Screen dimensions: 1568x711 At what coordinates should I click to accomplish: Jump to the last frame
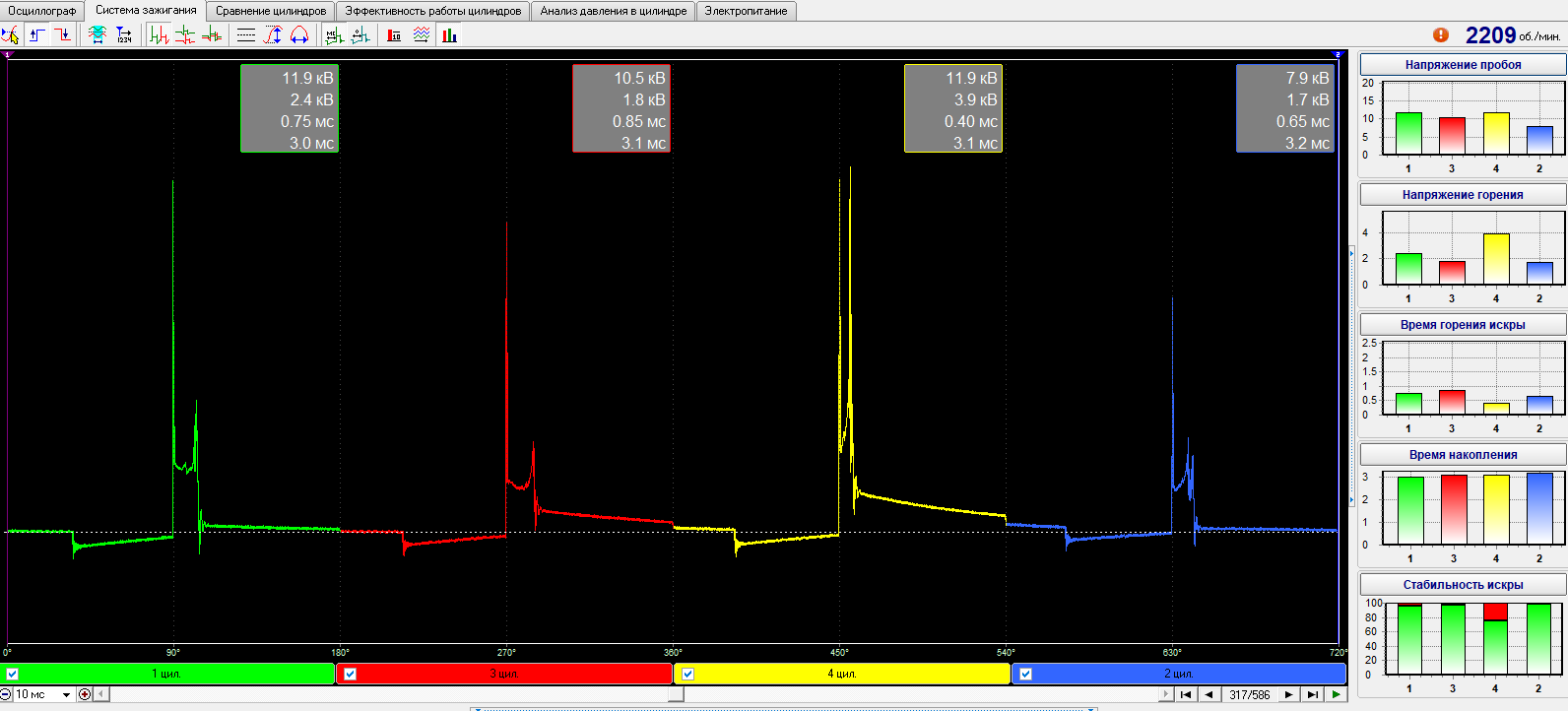click(x=1312, y=694)
